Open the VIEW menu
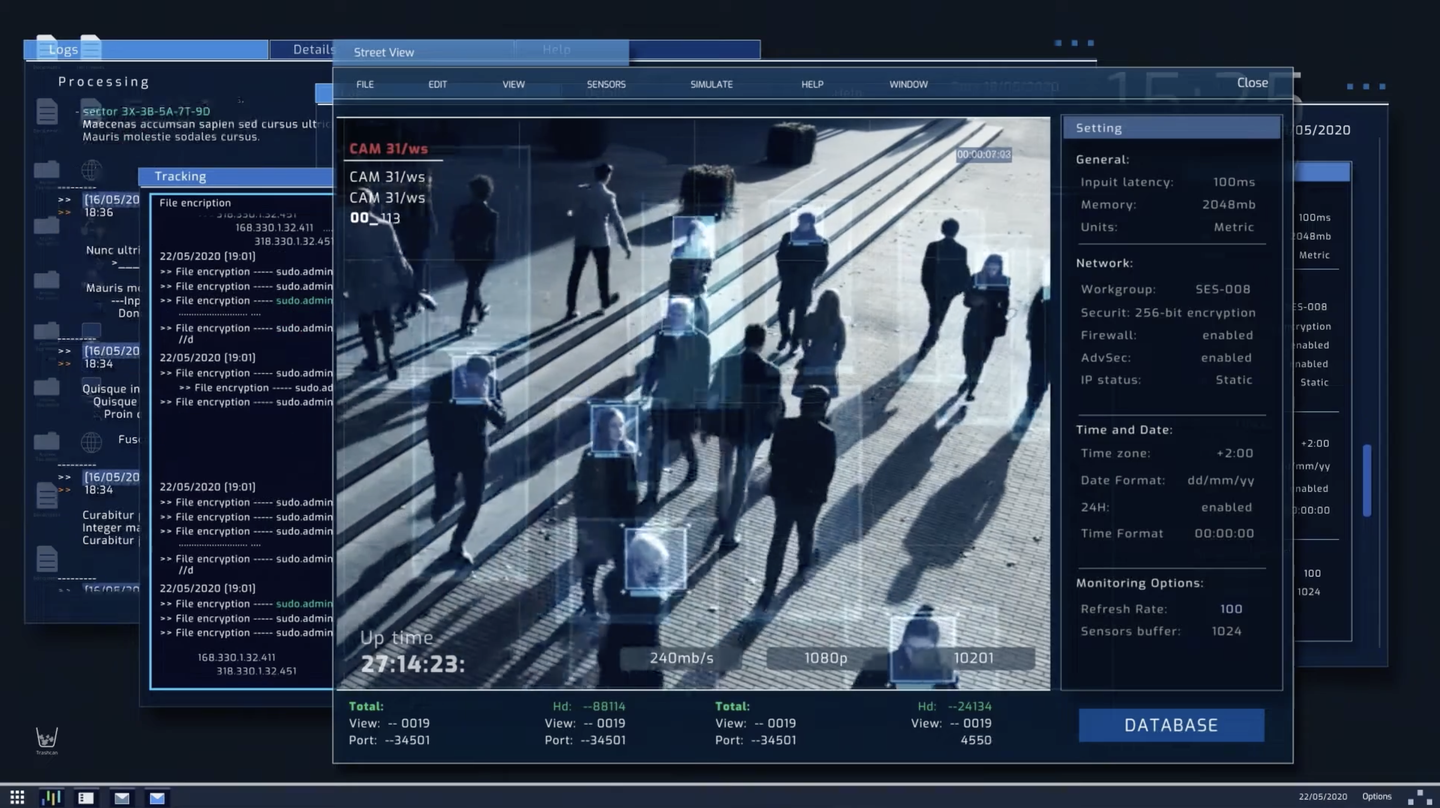The width and height of the screenshot is (1440, 808). 514,84
